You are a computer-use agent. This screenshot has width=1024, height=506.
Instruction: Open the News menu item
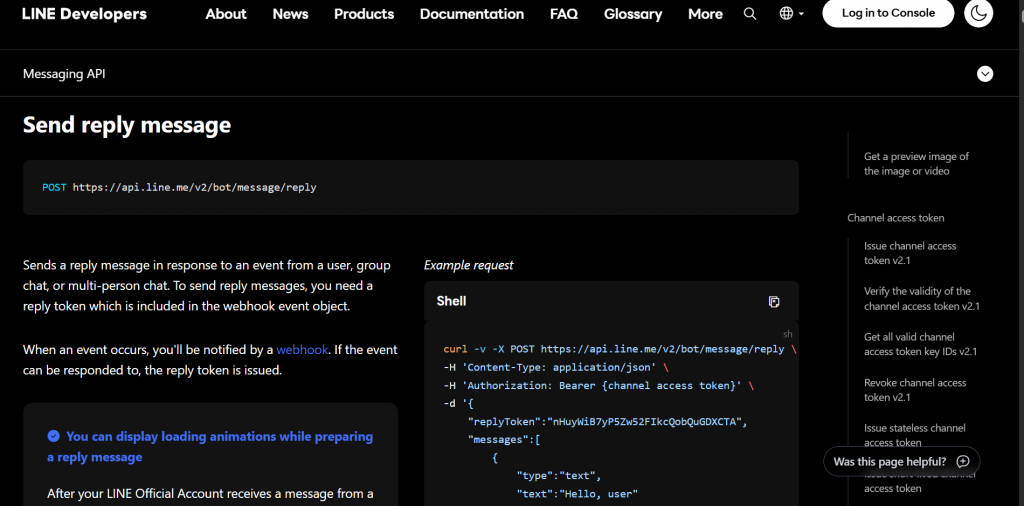point(290,14)
